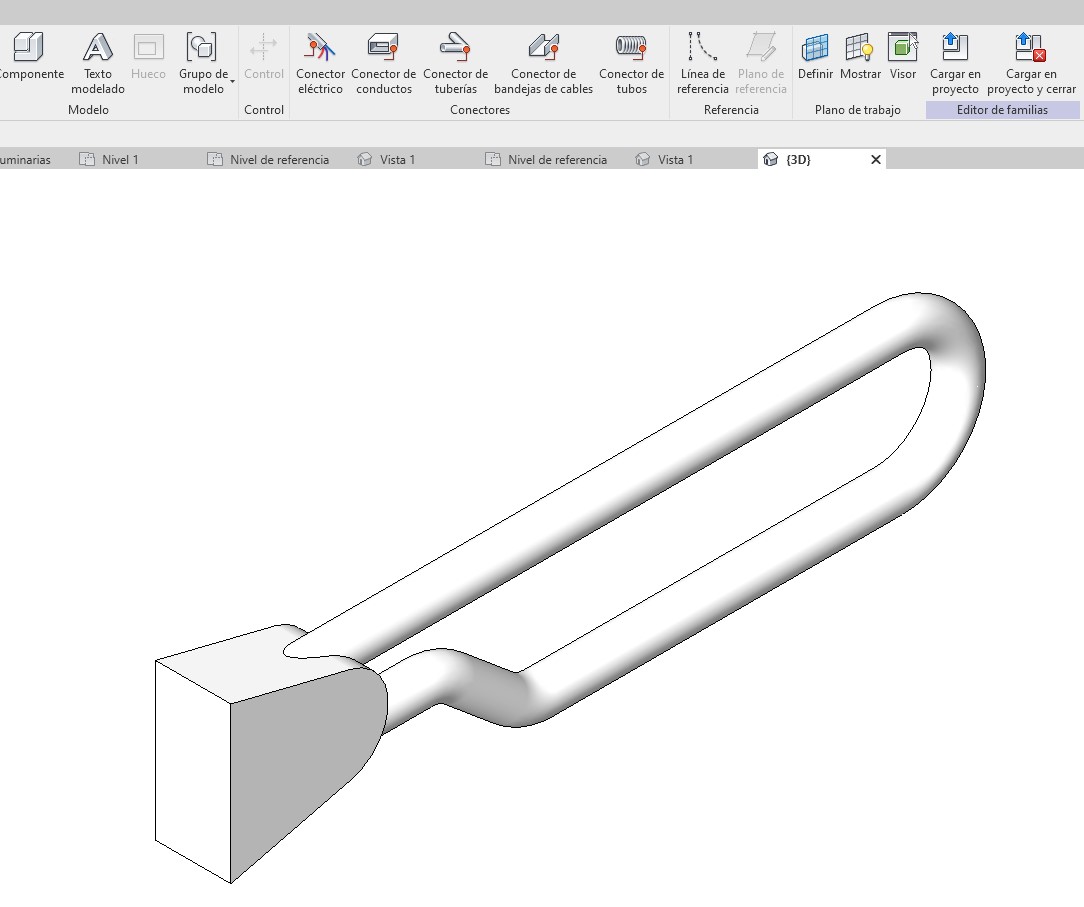Choose the Conector de tuberías tool

coord(455,48)
